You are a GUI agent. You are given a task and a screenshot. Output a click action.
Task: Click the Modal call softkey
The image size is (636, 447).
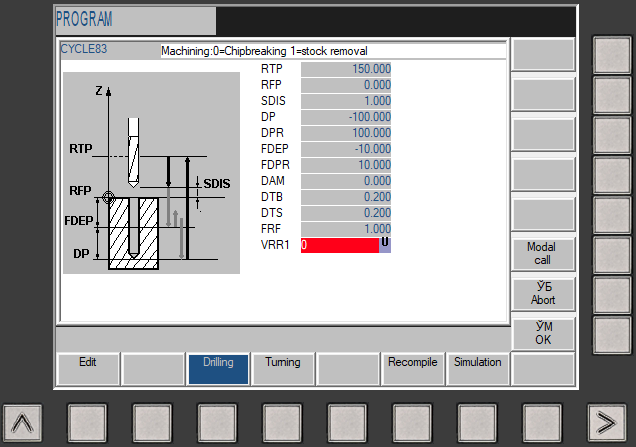coord(543,254)
